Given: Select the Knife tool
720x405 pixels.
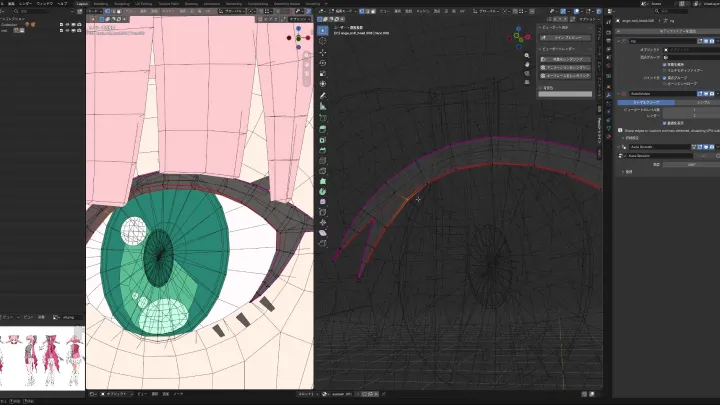Looking at the screenshot, I should (323, 171).
